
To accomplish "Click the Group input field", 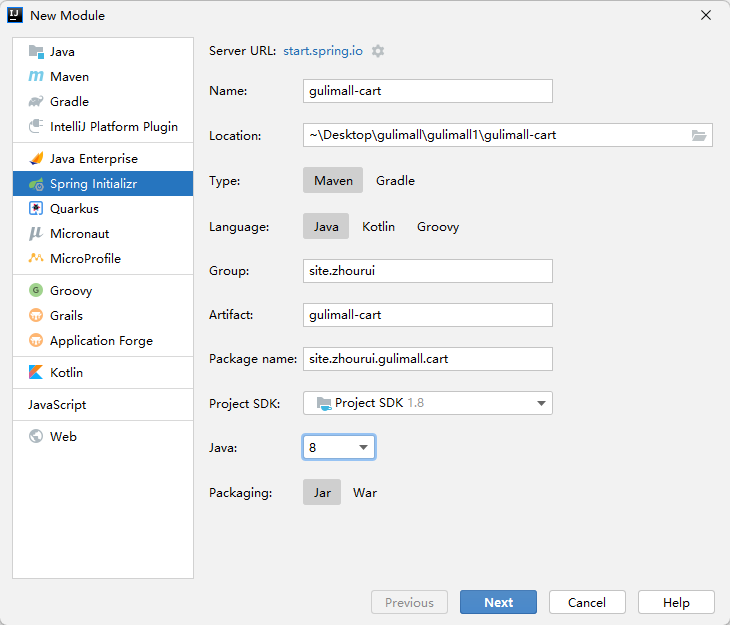I will (x=427, y=271).
